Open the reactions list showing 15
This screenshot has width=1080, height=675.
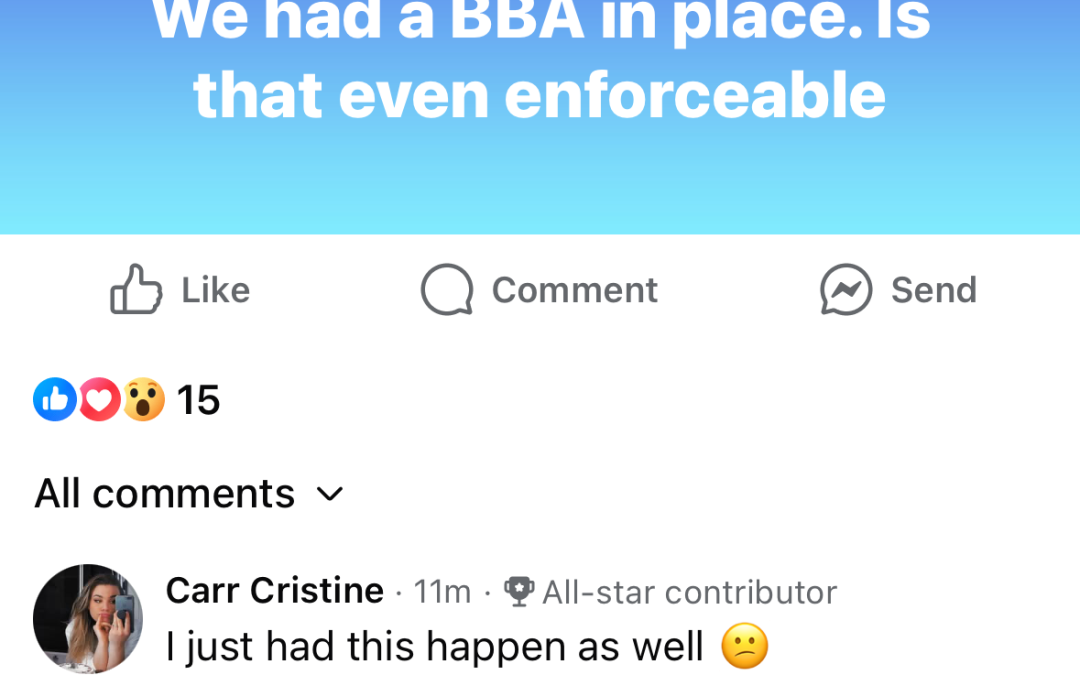198,400
